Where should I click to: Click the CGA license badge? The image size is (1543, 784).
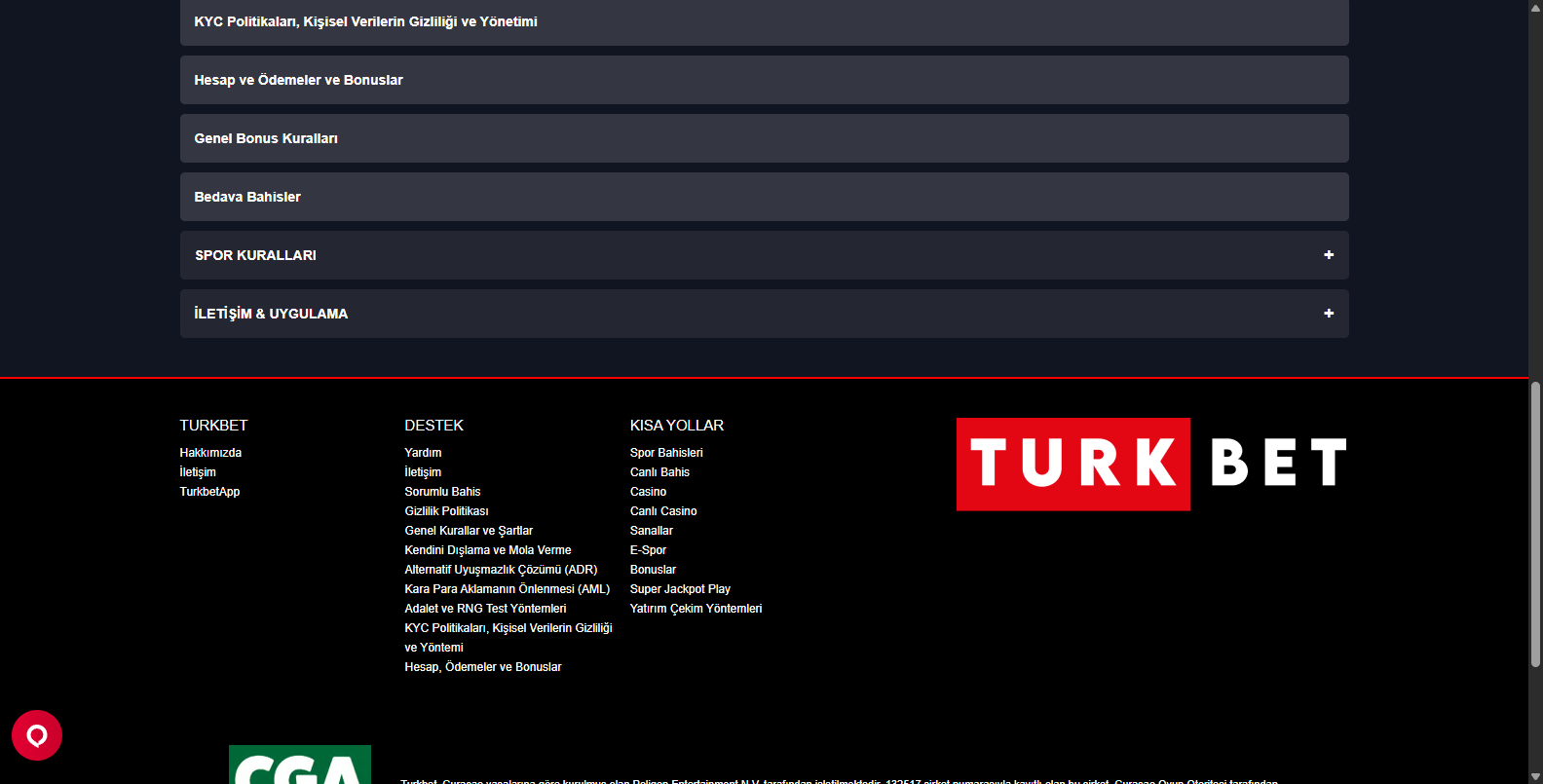click(x=300, y=765)
